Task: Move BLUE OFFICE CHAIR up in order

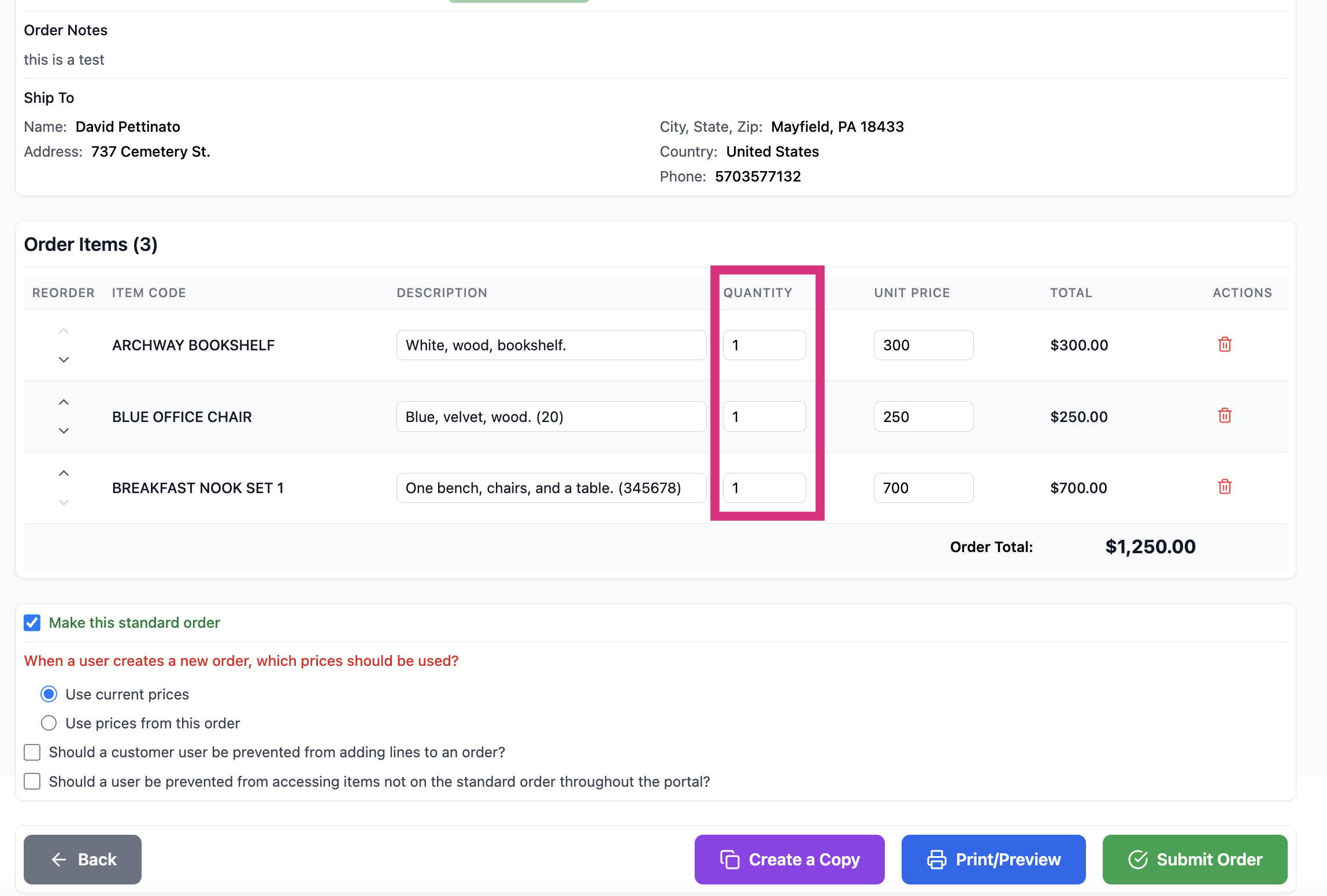Action: [64, 402]
